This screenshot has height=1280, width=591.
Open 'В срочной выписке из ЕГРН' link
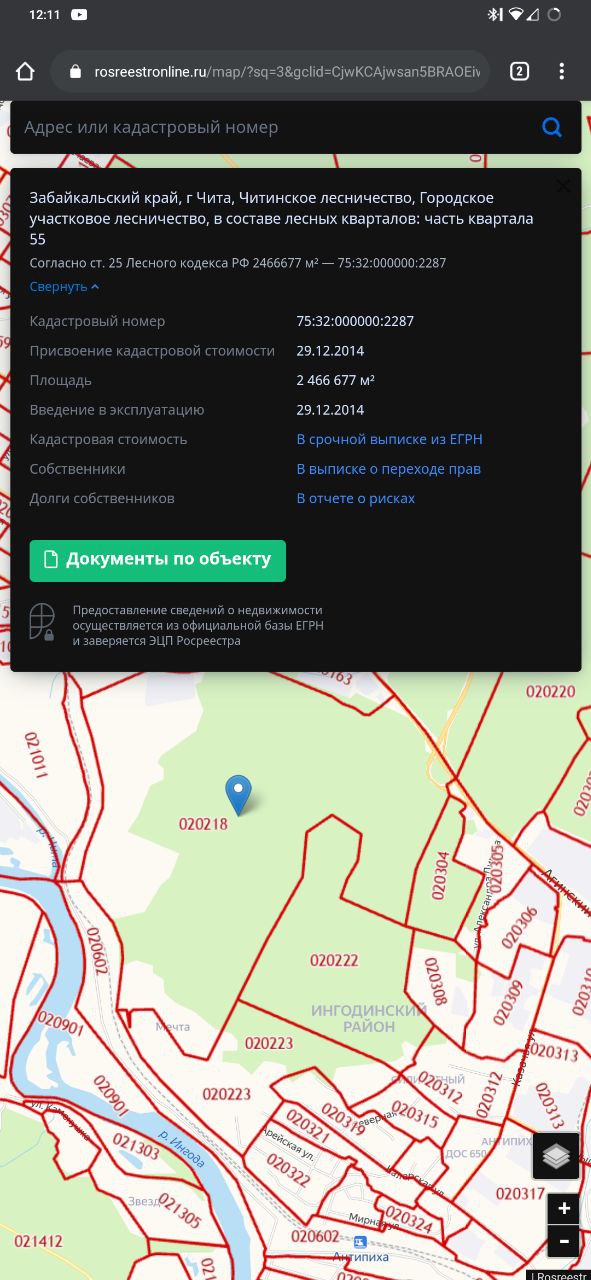click(x=389, y=439)
